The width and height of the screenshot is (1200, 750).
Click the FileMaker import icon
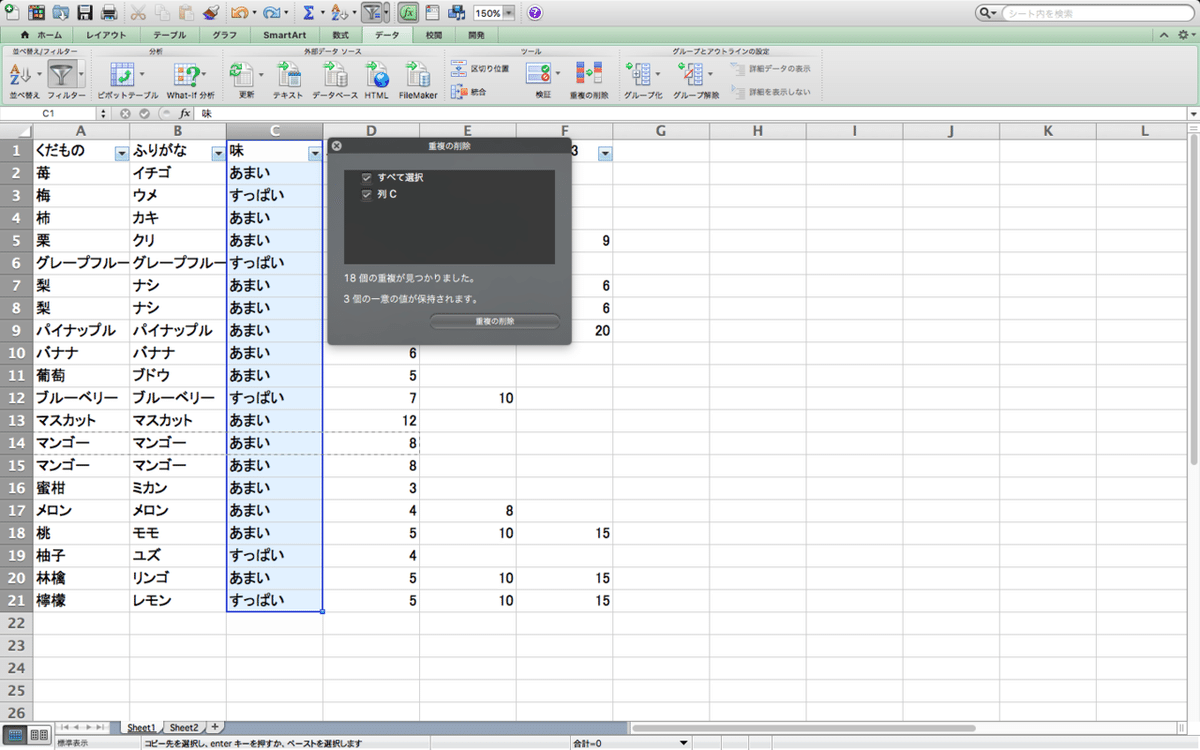click(418, 74)
